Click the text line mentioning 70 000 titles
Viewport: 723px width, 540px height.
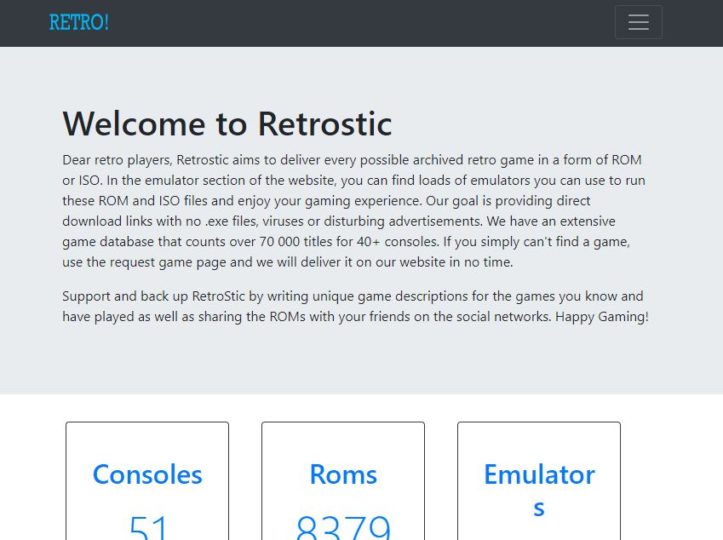345,242
